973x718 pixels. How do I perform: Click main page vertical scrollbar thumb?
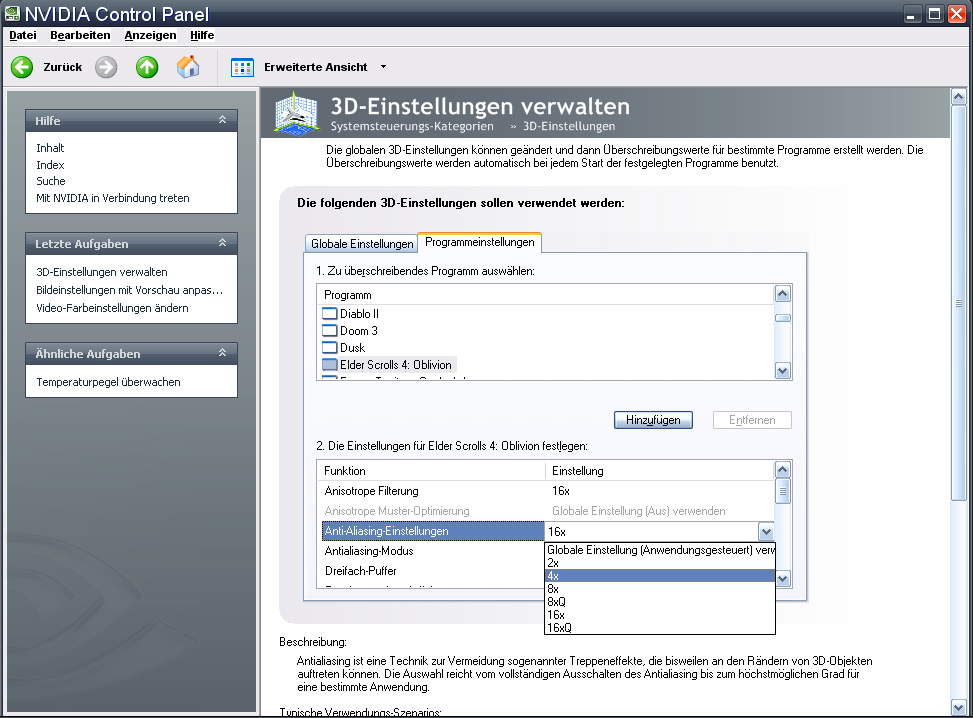point(959,302)
